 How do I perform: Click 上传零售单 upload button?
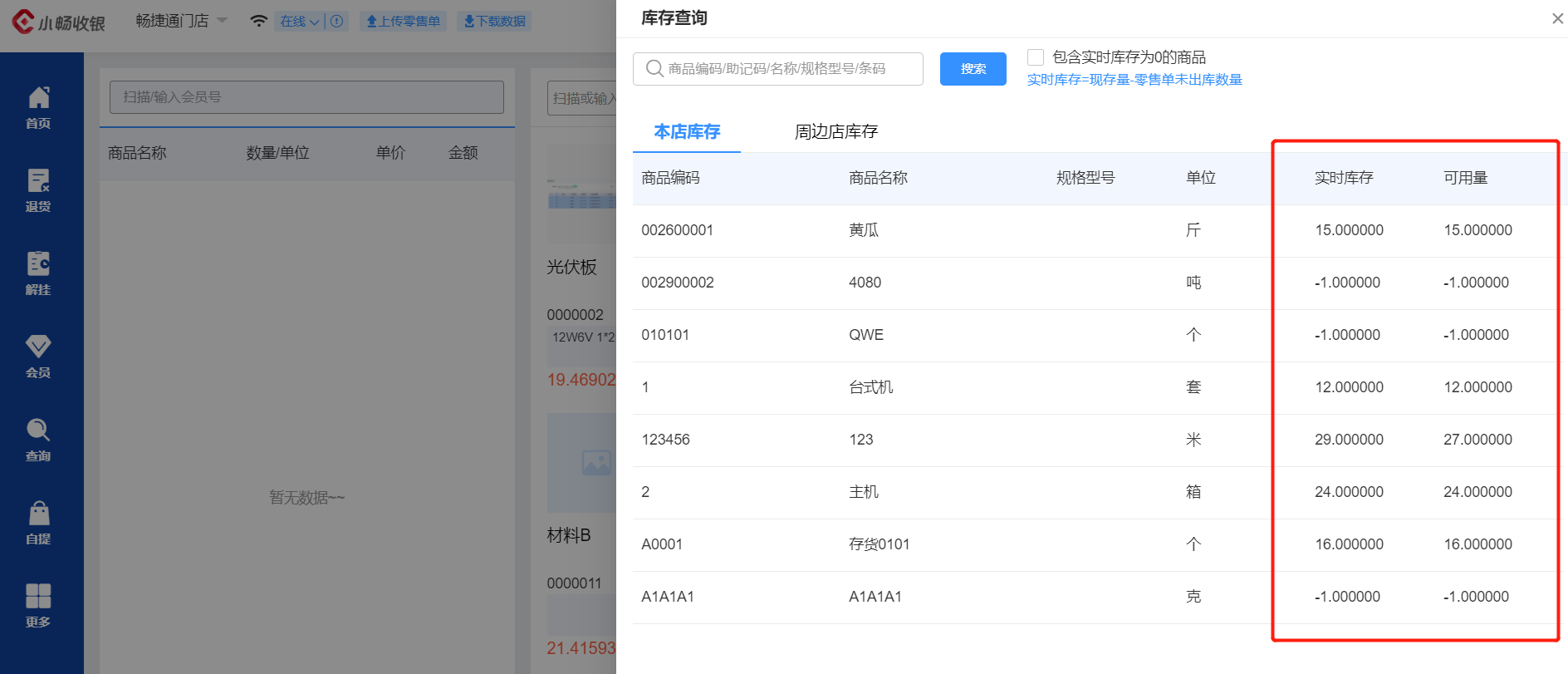(404, 21)
